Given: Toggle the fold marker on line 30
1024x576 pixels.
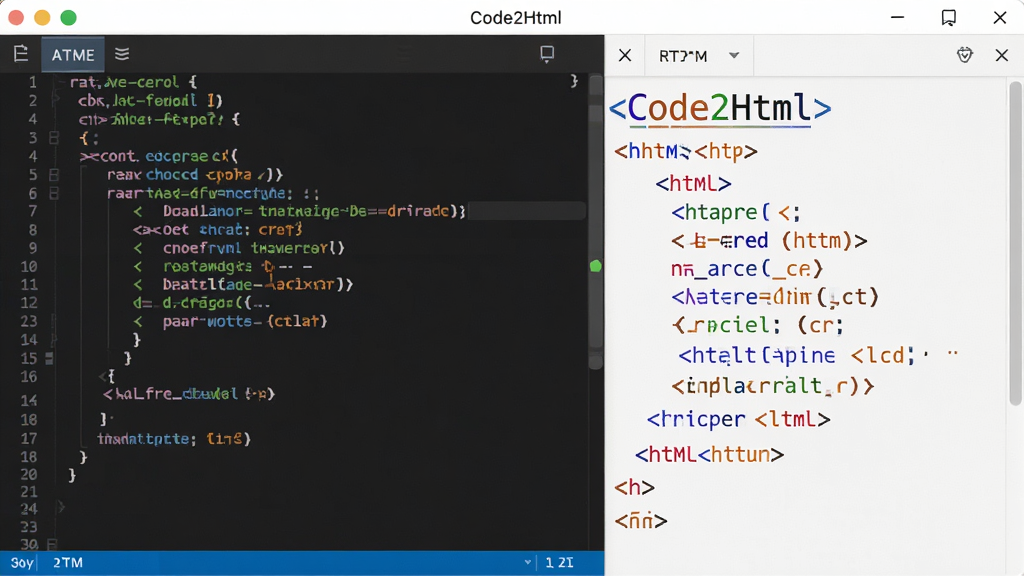Looking at the screenshot, I should (52, 544).
